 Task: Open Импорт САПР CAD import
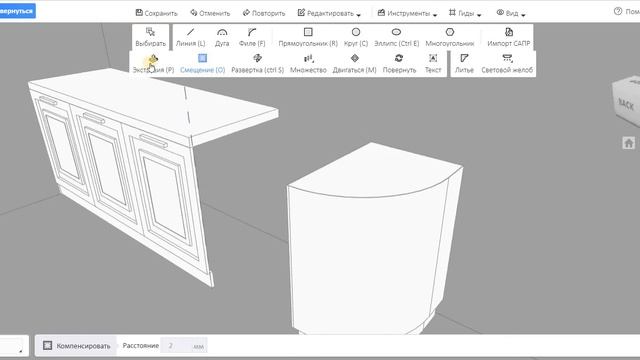click(x=509, y=37)
